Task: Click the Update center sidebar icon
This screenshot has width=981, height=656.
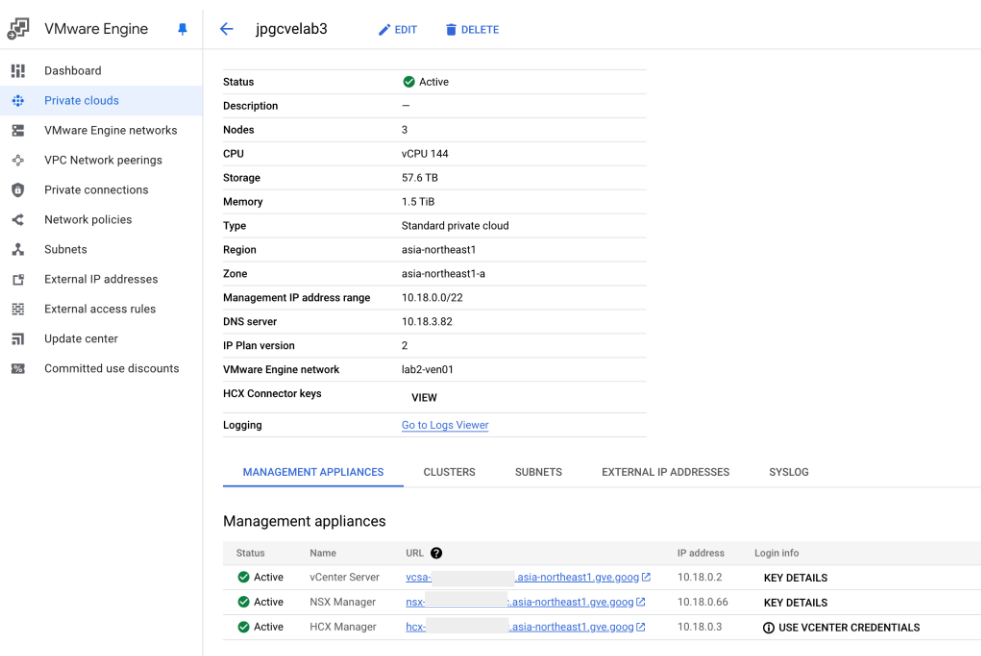Action: point(18,339)
